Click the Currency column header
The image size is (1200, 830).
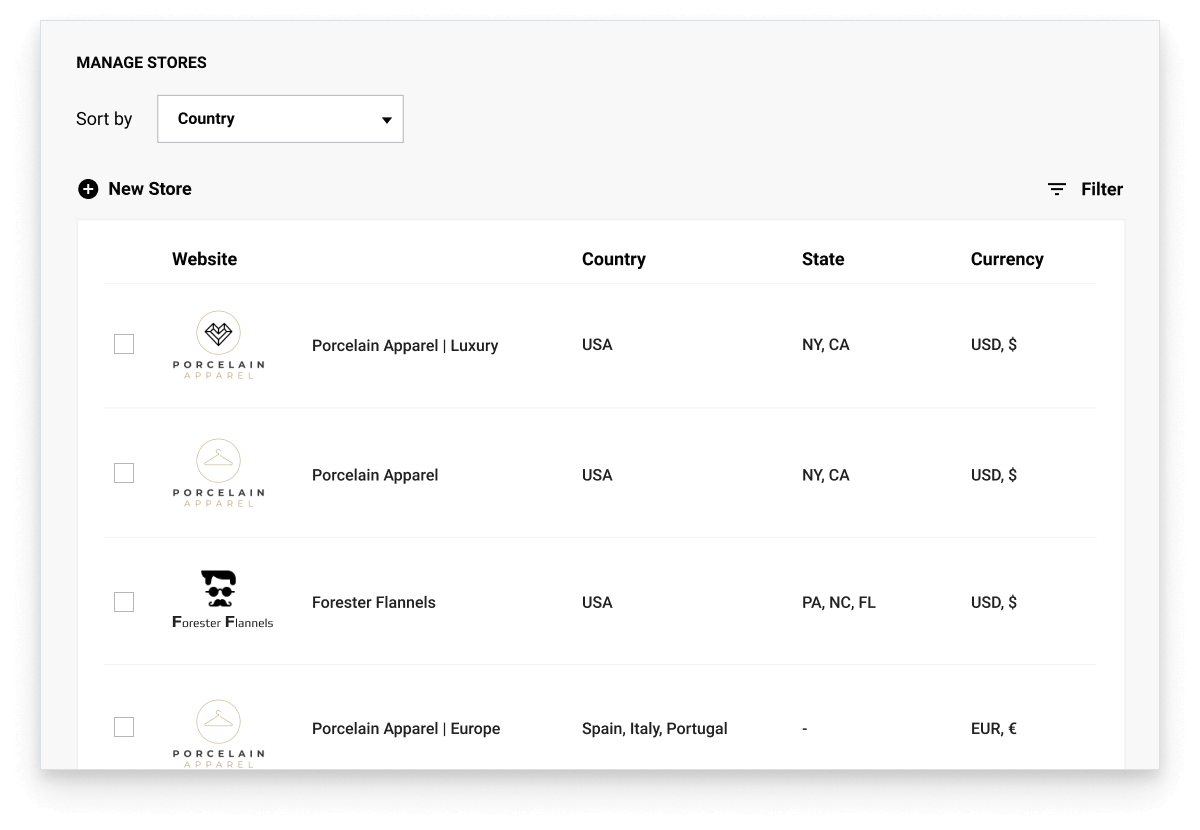click(x=1006, y=259)
